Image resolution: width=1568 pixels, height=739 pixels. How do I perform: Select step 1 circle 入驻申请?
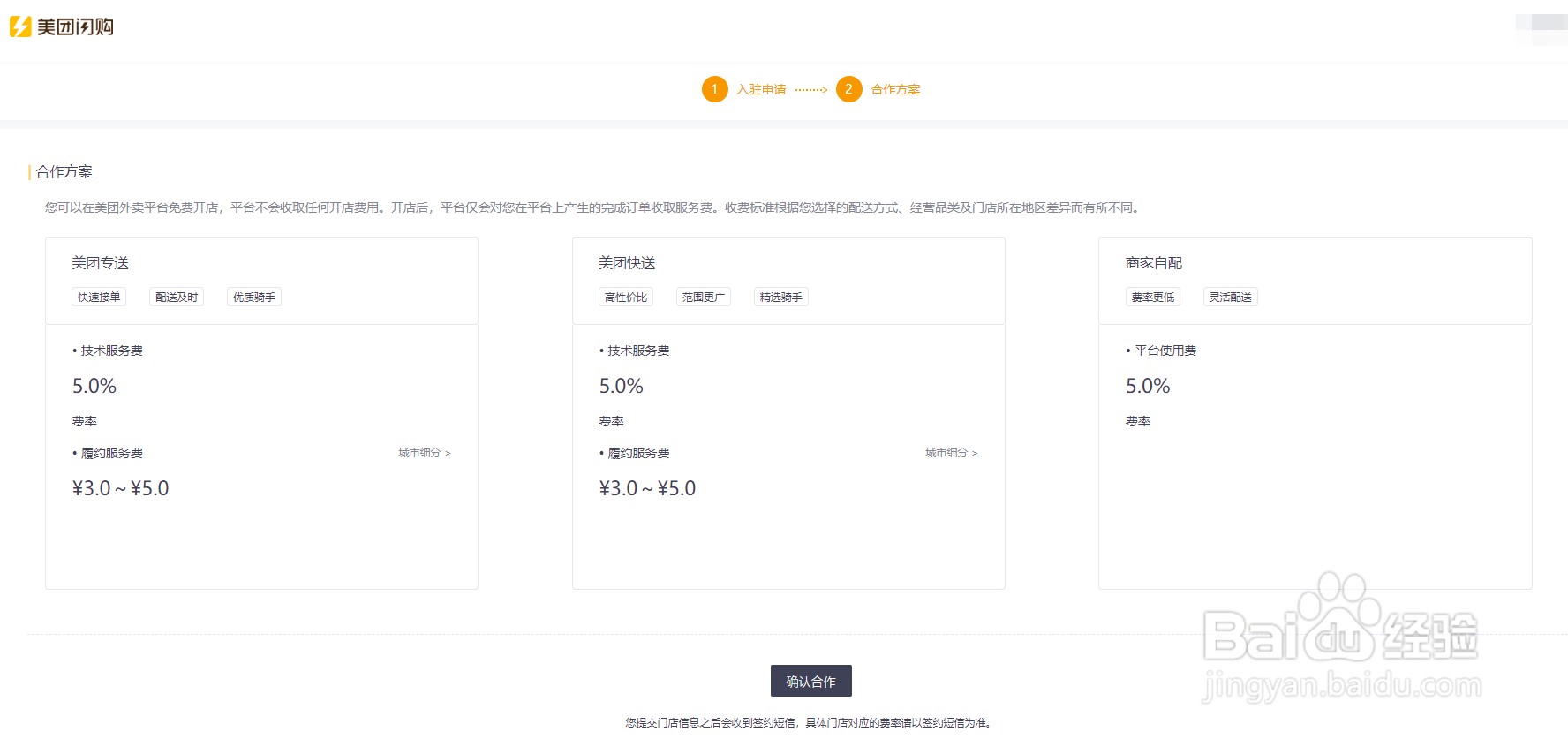(x=715, y=89)
